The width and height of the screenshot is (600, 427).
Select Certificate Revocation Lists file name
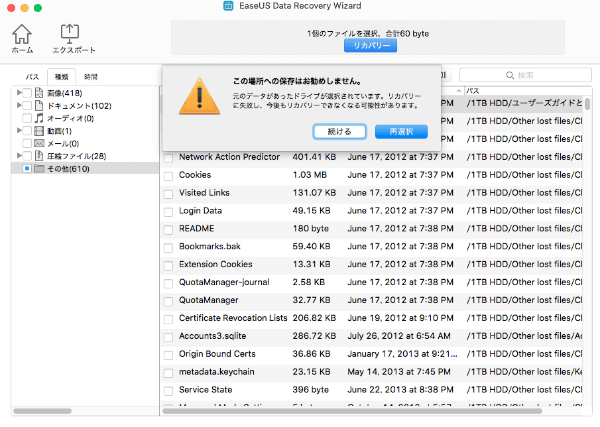(x=233, y=318)
